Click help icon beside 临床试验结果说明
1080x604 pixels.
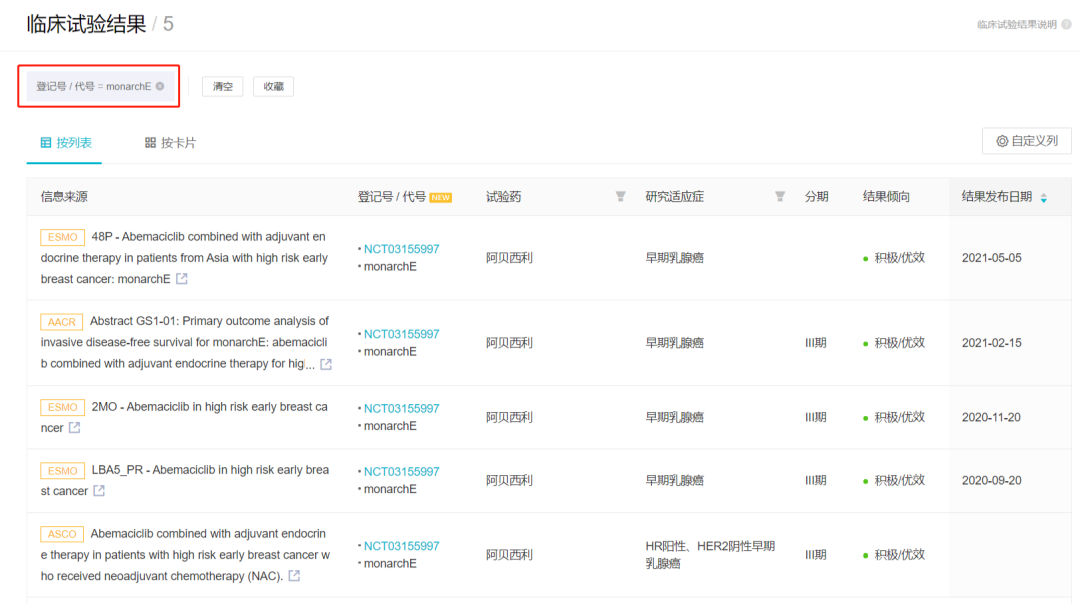pyautogui.click(x=1066, y=24)
